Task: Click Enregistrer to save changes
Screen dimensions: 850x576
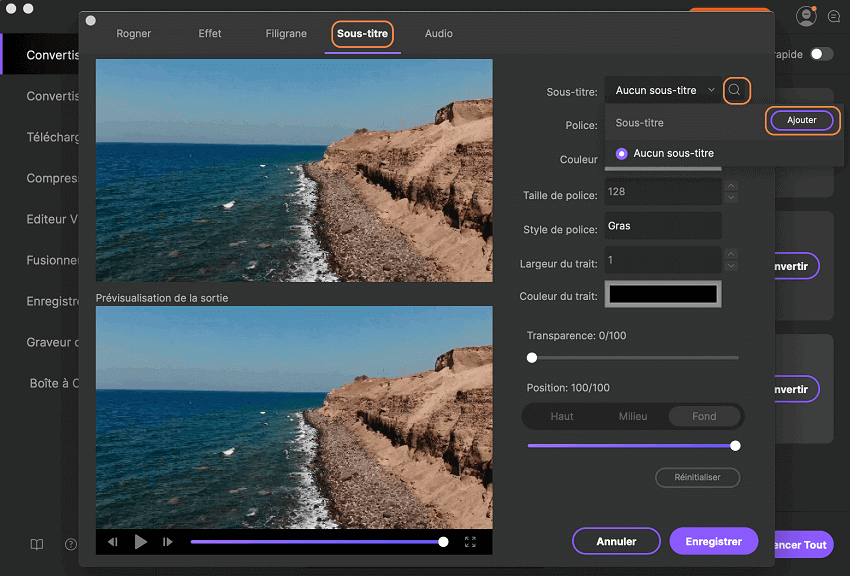Action: tap(713, 541)
